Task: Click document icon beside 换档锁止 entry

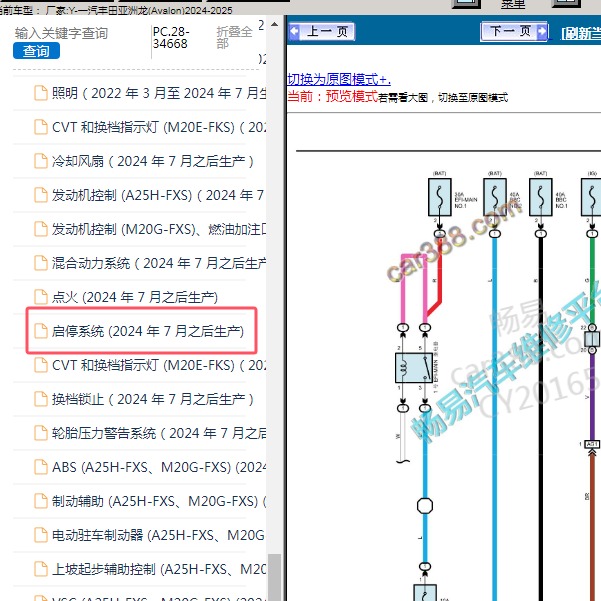Action: click(x=41, y=399)
